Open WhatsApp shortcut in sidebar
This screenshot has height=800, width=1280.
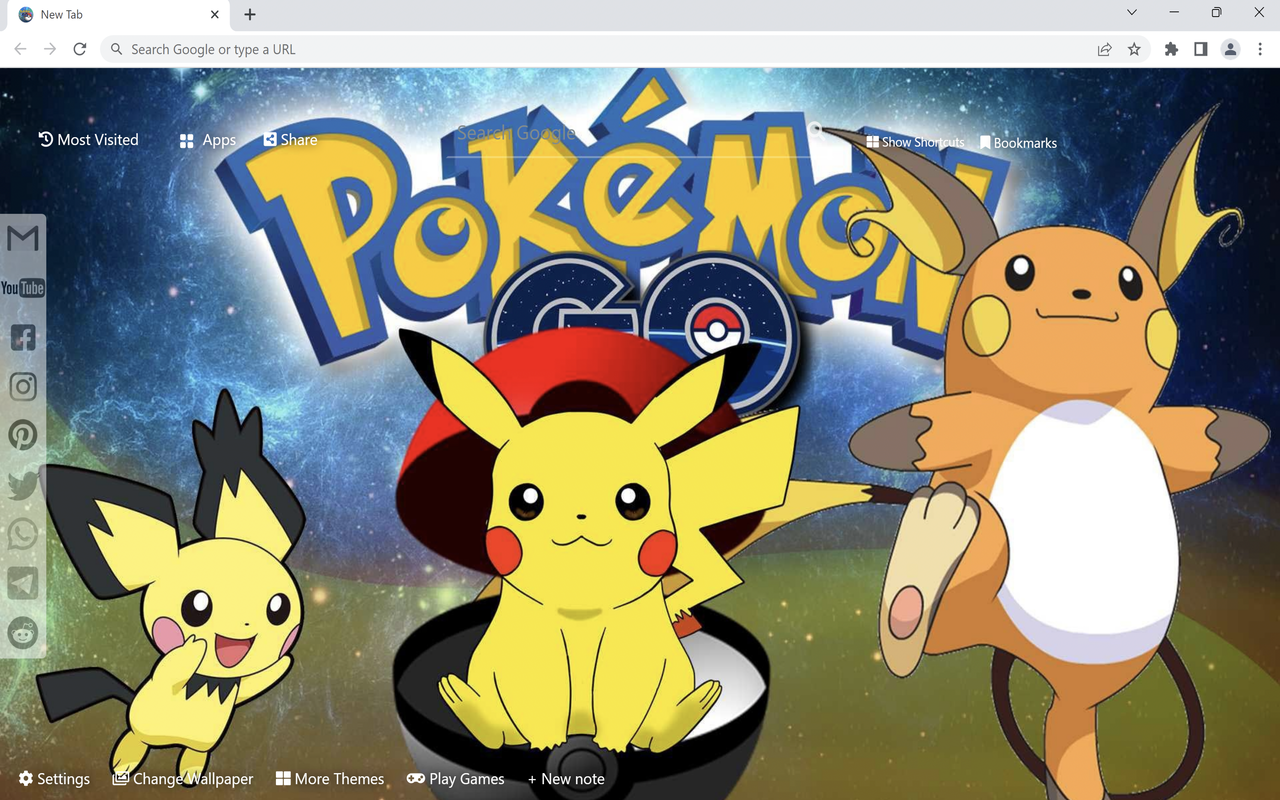point(23,534)
